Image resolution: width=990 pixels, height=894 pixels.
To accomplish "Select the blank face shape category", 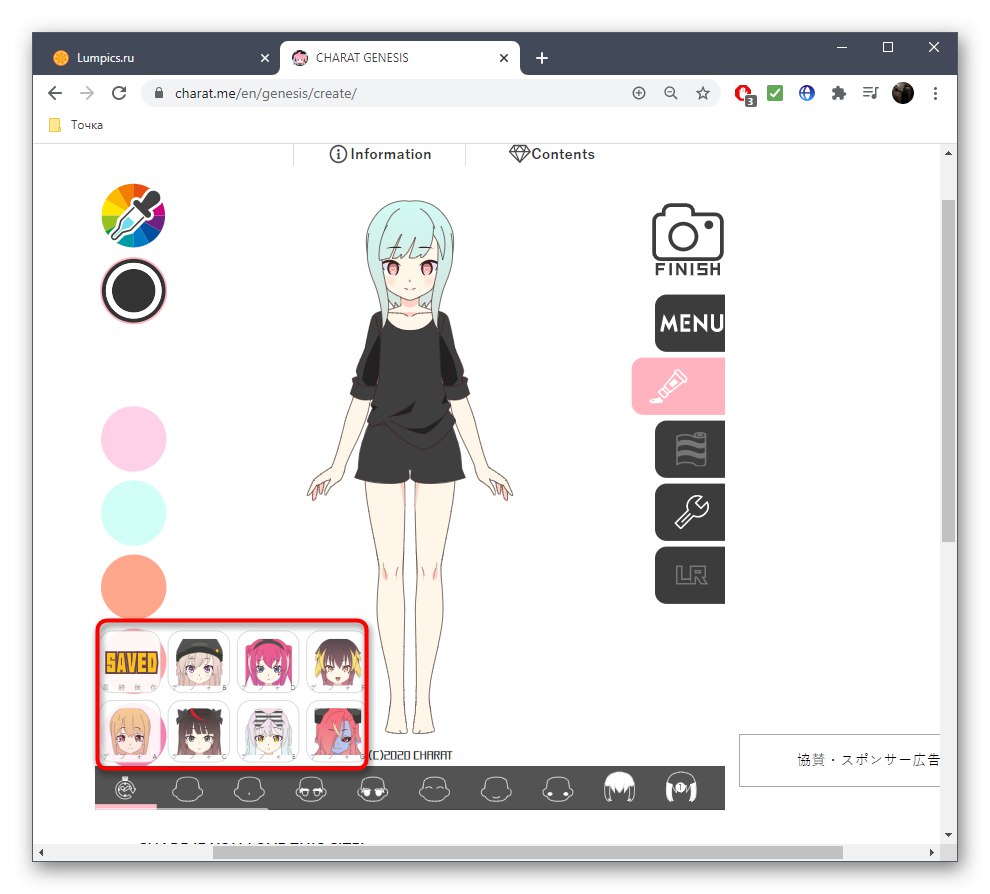I will click(188, 789).
